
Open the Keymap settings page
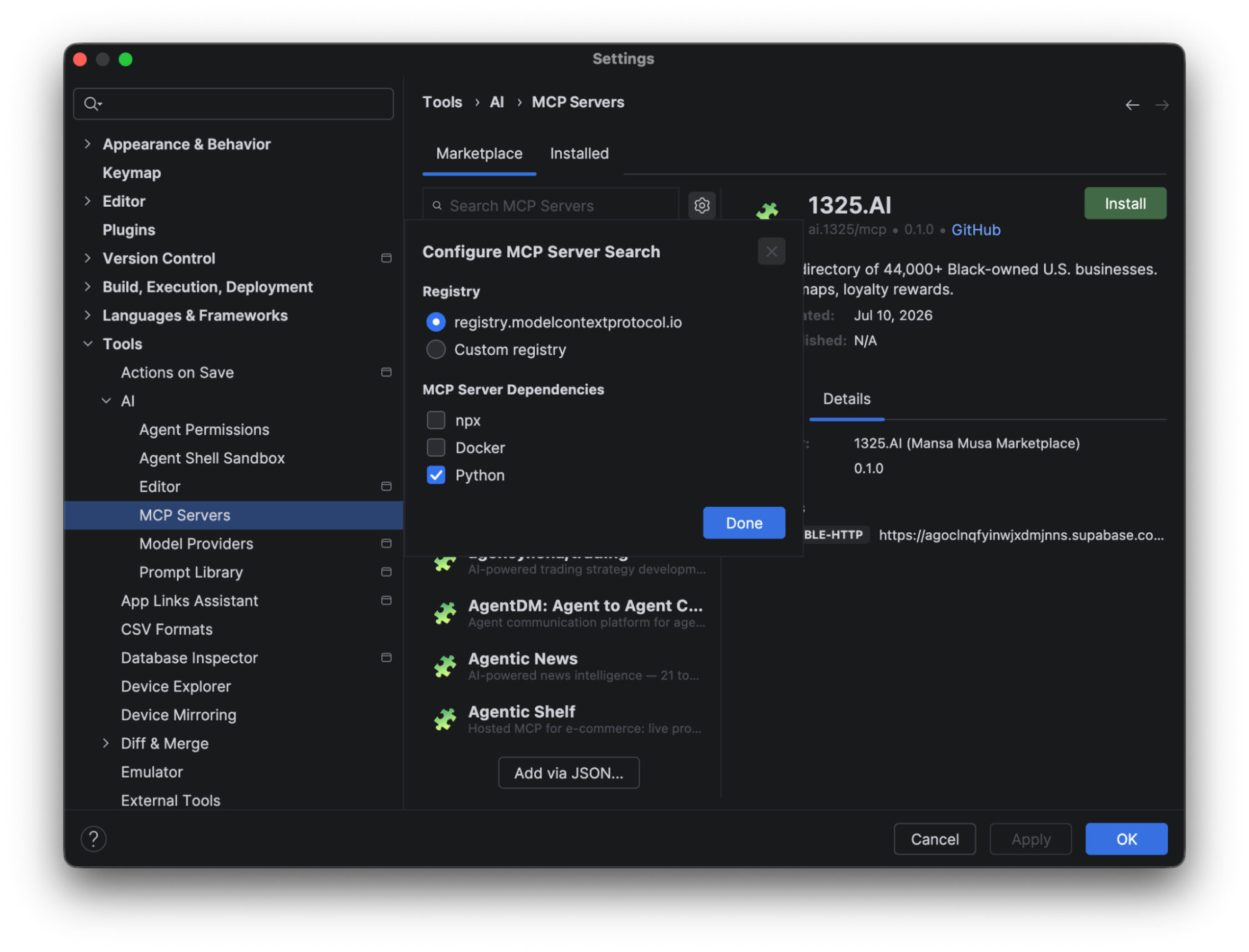click(x=132, y=173)
